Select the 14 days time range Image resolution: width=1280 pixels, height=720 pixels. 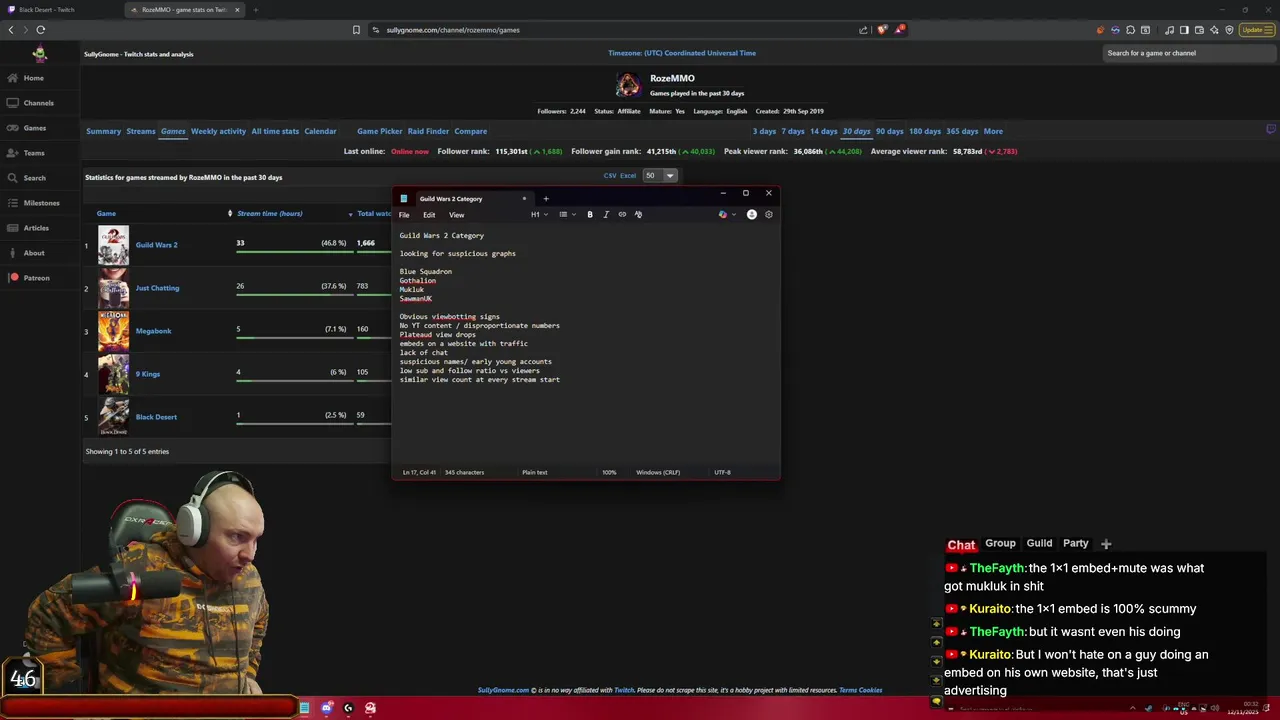(824, 131)
